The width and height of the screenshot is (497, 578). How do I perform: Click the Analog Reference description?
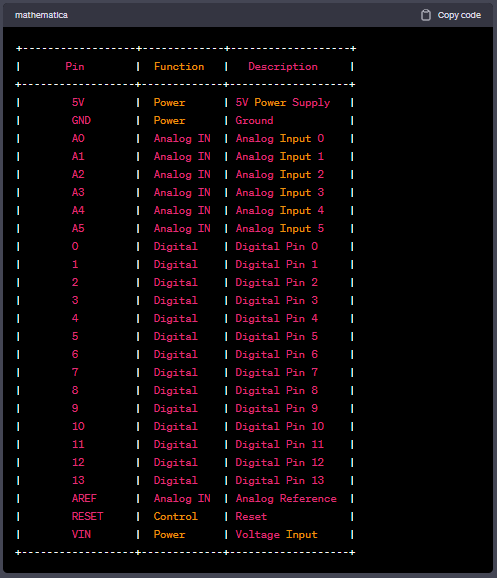(286, 498)
